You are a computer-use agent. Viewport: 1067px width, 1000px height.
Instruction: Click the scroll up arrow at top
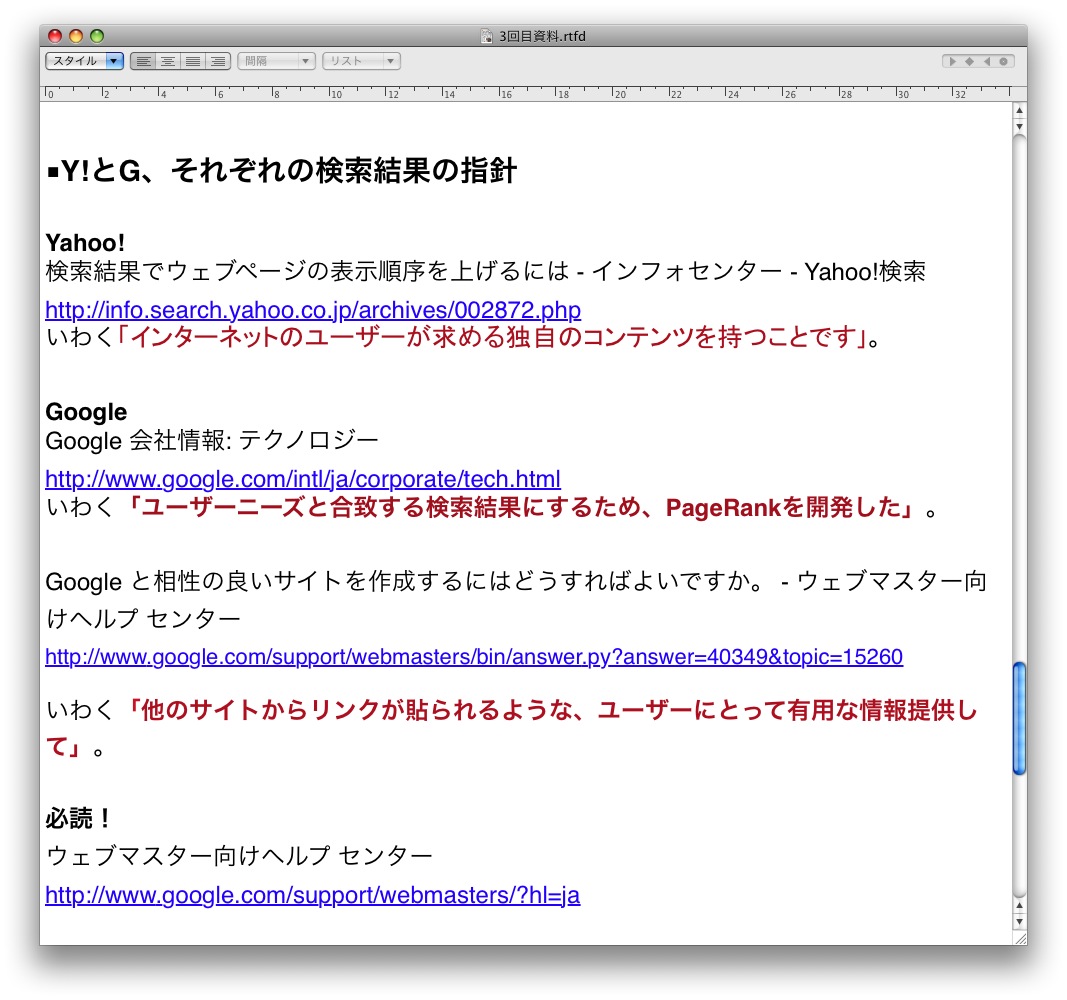click(x=1019, y=110)
